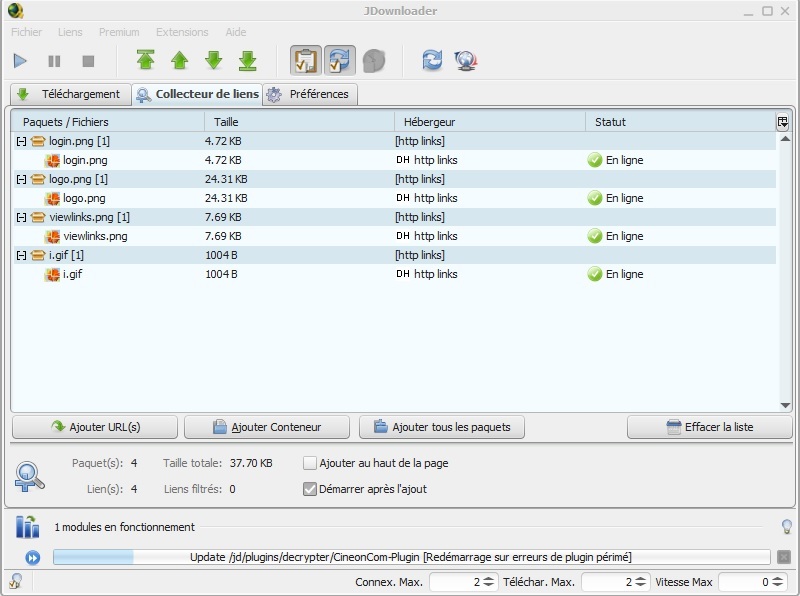
Task: Click the plugin update progress bar
Action: [411, 557]
